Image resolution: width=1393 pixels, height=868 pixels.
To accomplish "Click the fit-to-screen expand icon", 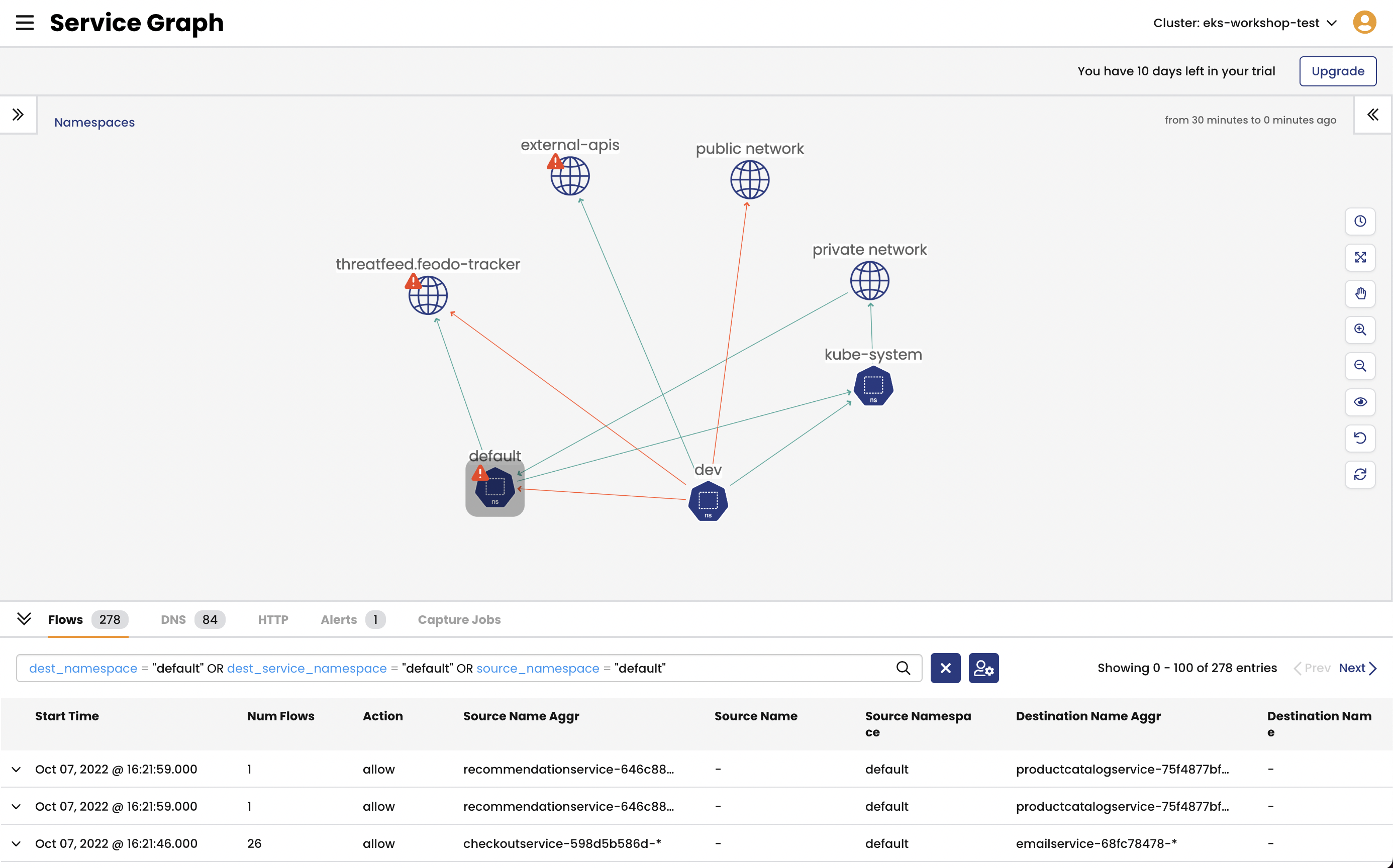I will click(1360, 257).
